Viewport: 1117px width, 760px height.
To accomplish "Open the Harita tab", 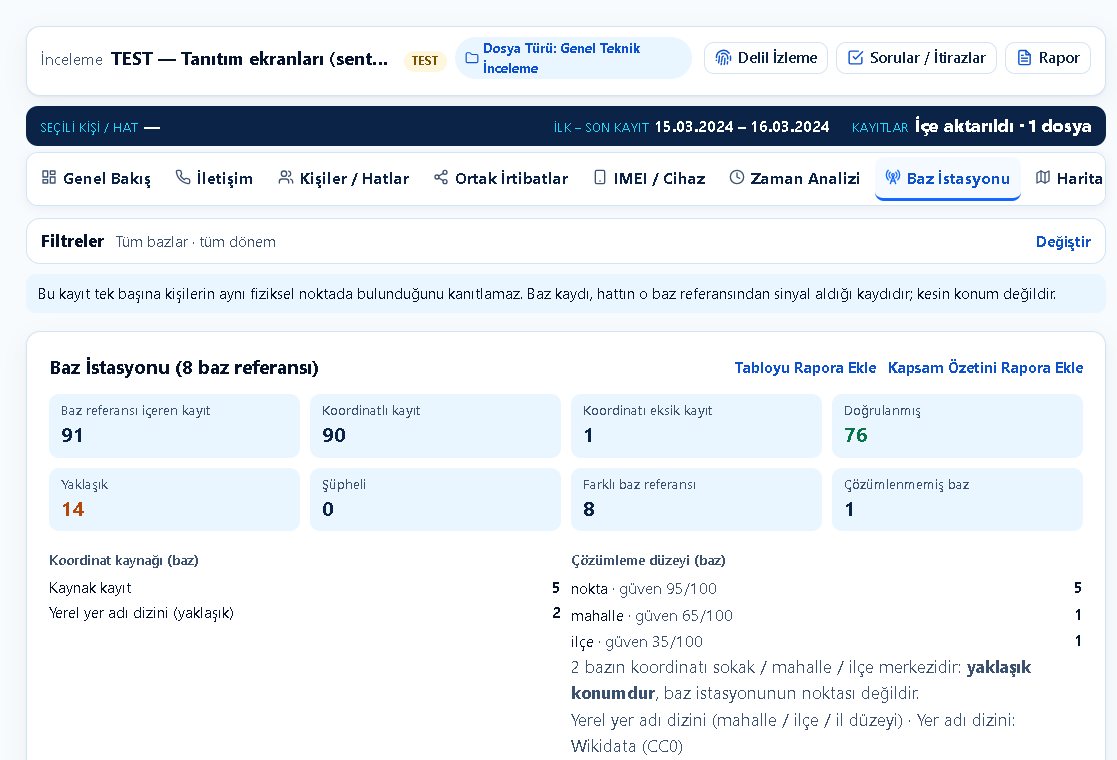I will click(1069, 178).
